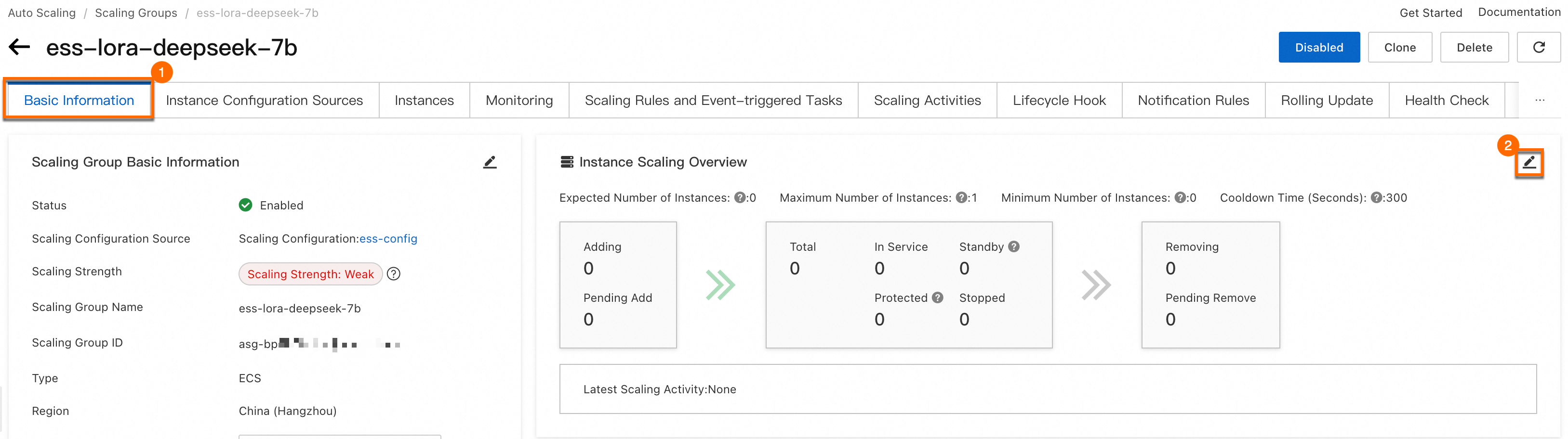The width and height of the screenshot is (1568, 439).
Task: Switch to the Instance Configuration Sources tab
Action: [264, 100]
